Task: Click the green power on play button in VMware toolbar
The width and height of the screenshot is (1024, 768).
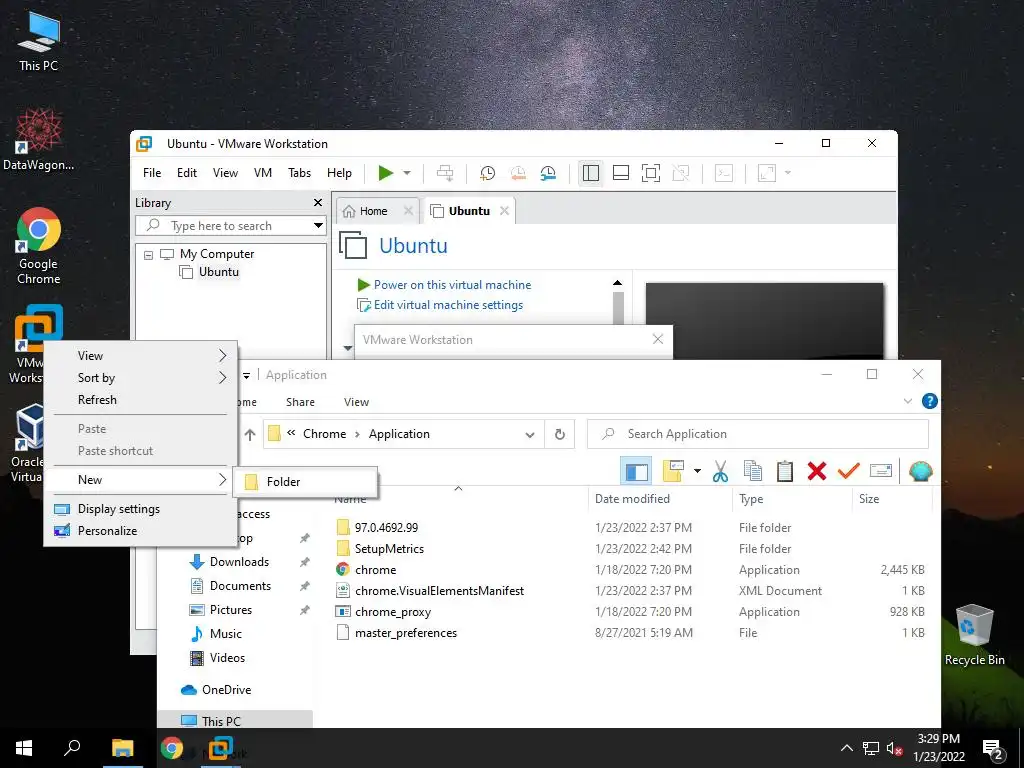Action: pos(386,173)
